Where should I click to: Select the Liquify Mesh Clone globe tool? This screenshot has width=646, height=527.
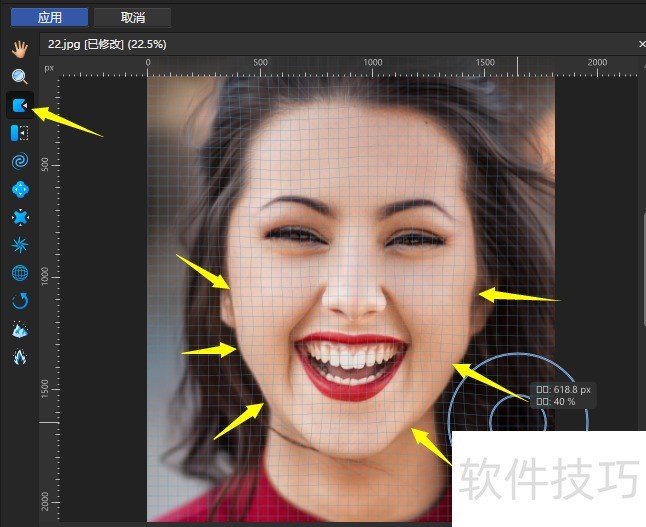[20, 273]
